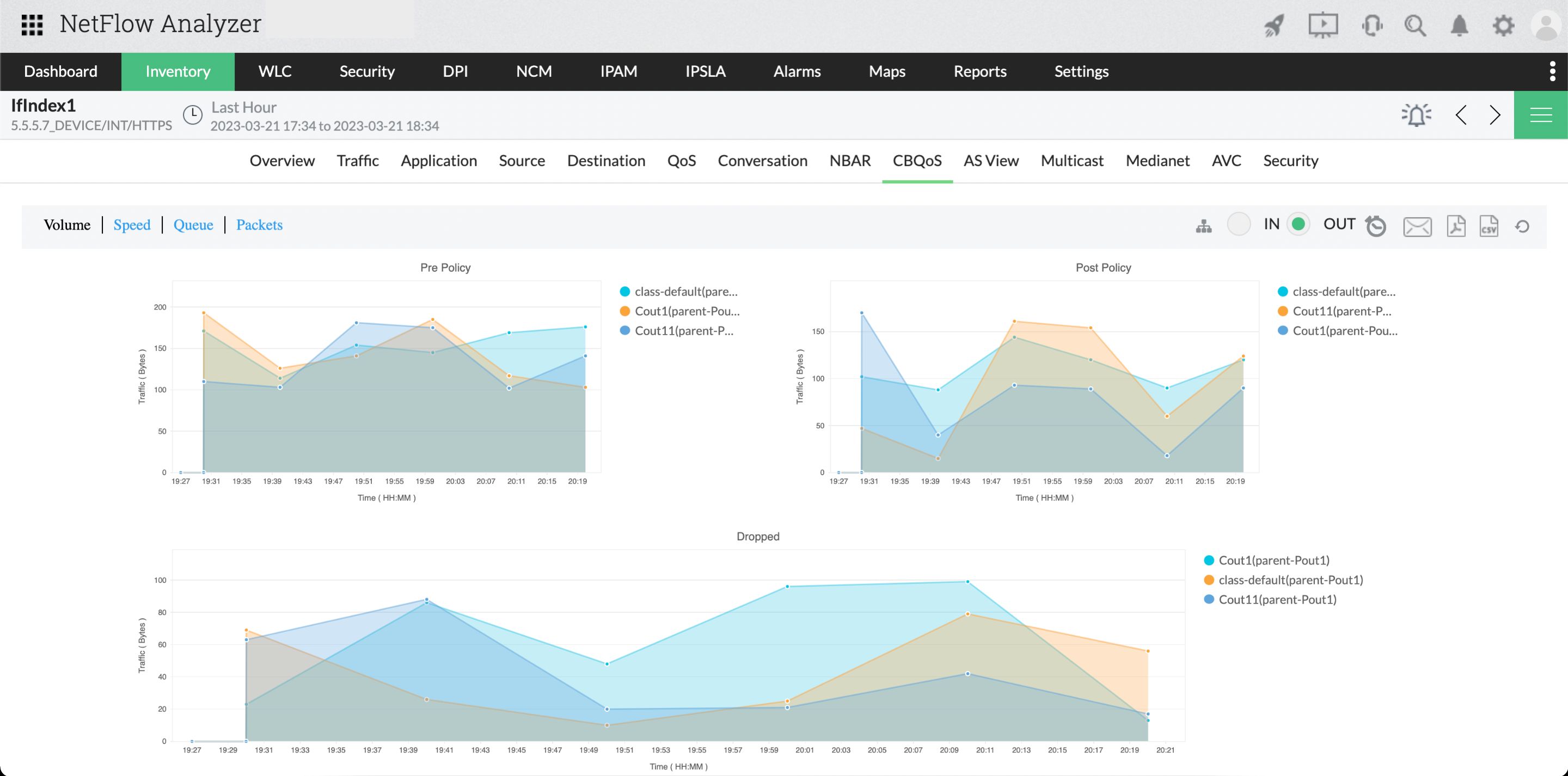1568x776 pixels.
Task: Open the bell notifications icon
Action: (x=1459, y=26)
